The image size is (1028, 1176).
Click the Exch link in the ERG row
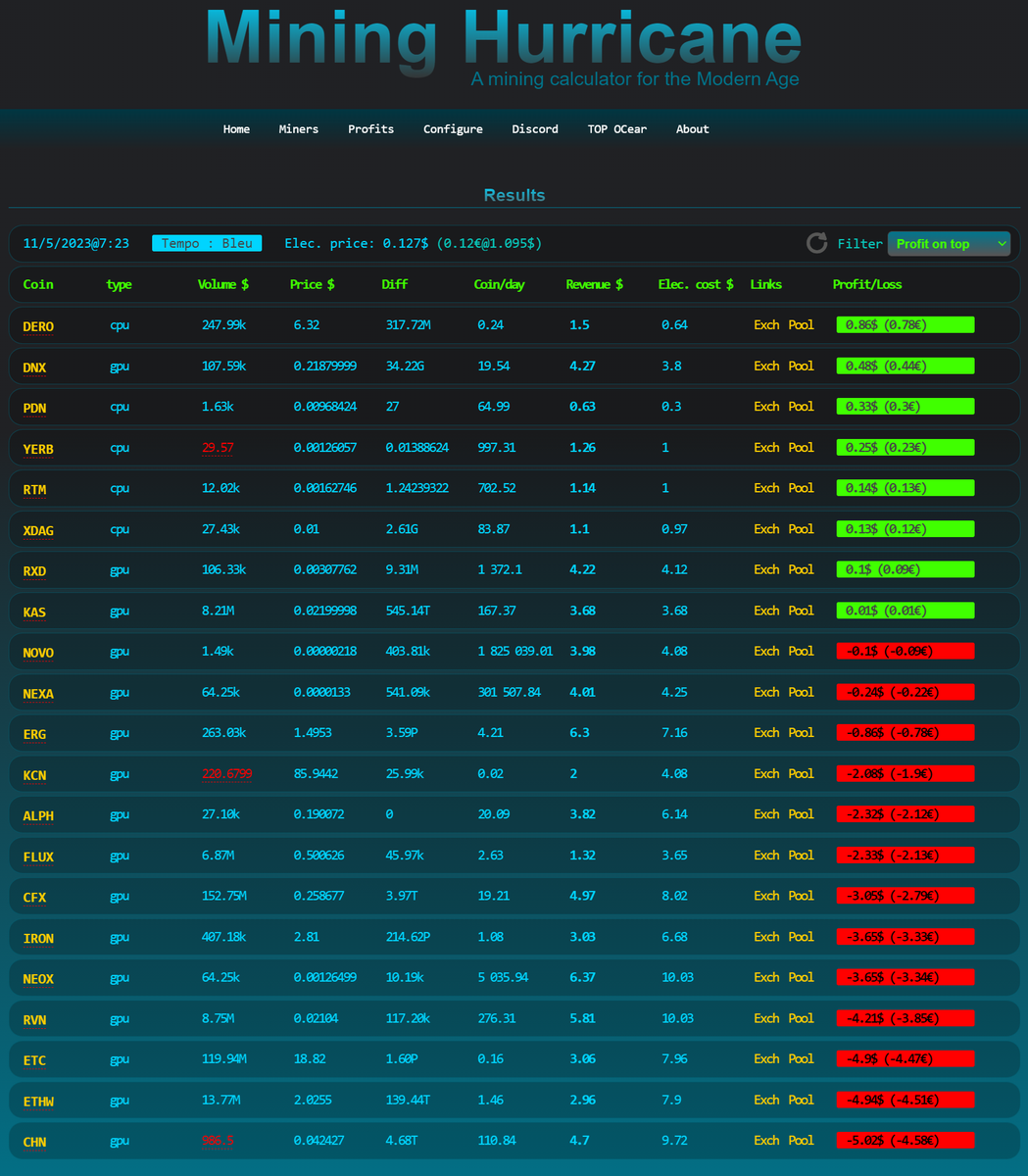[766, 732]
